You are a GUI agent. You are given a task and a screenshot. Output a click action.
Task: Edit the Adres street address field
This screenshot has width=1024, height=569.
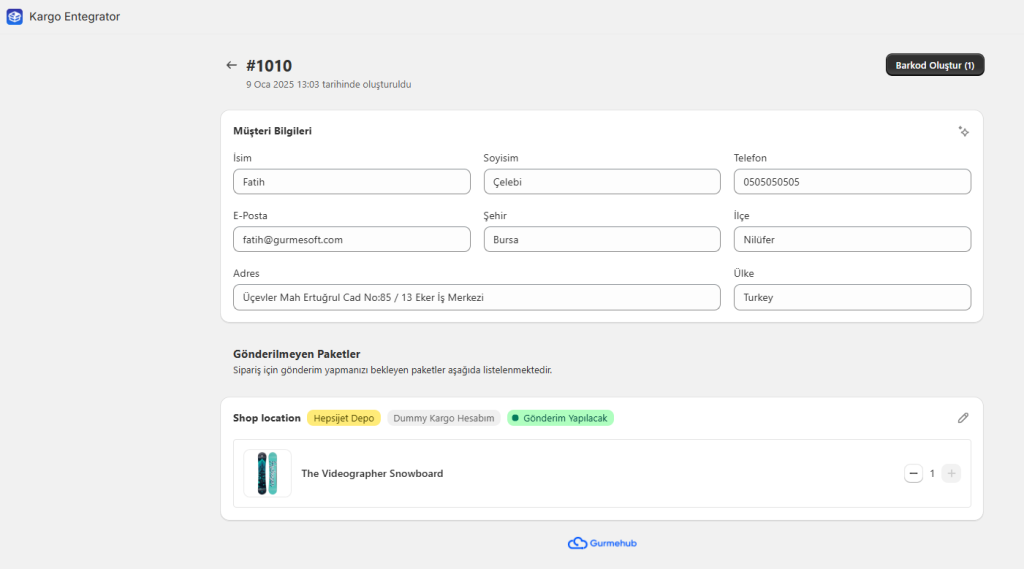point(476,298)
